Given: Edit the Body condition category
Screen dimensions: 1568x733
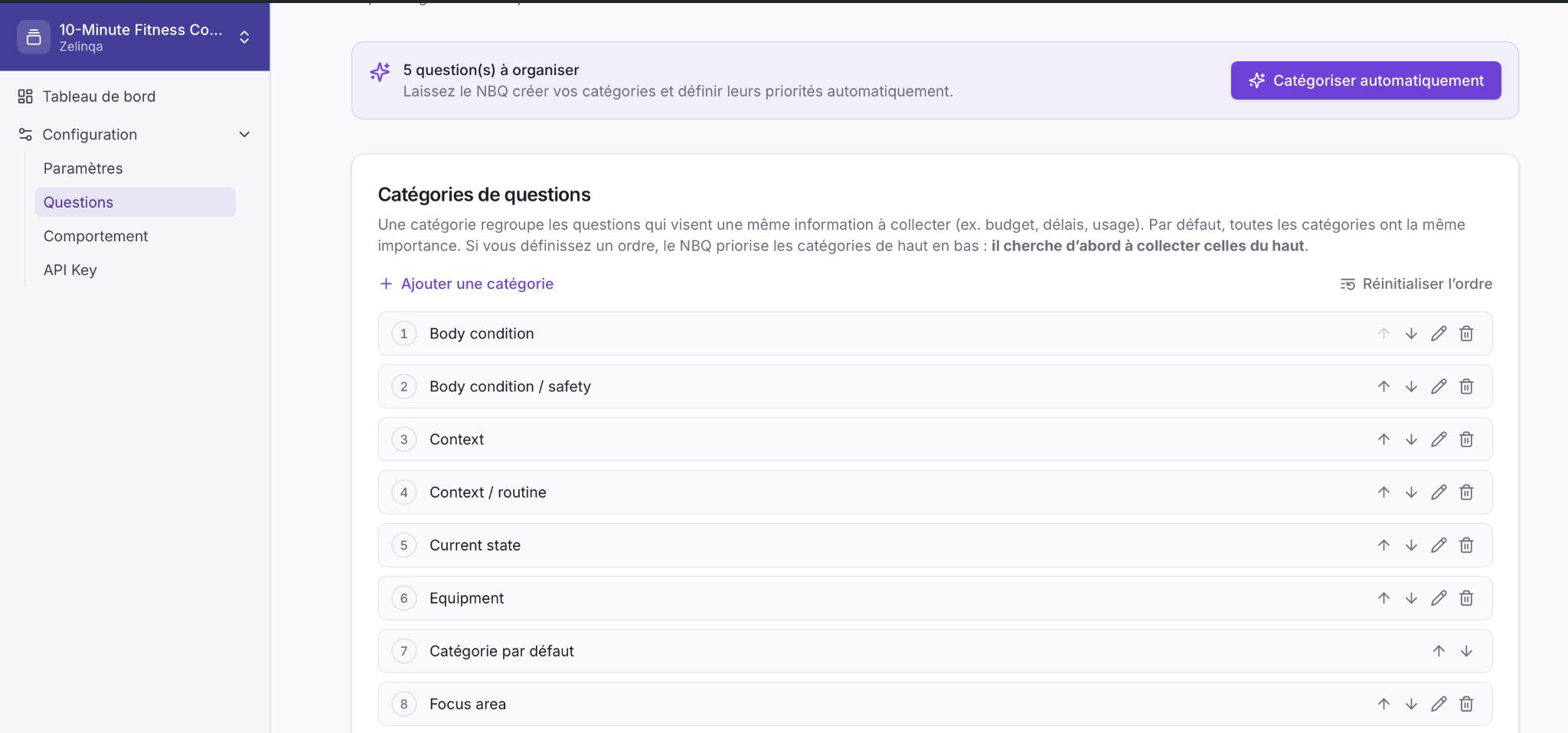Looking at the screenshot, I should [1439, 333].
